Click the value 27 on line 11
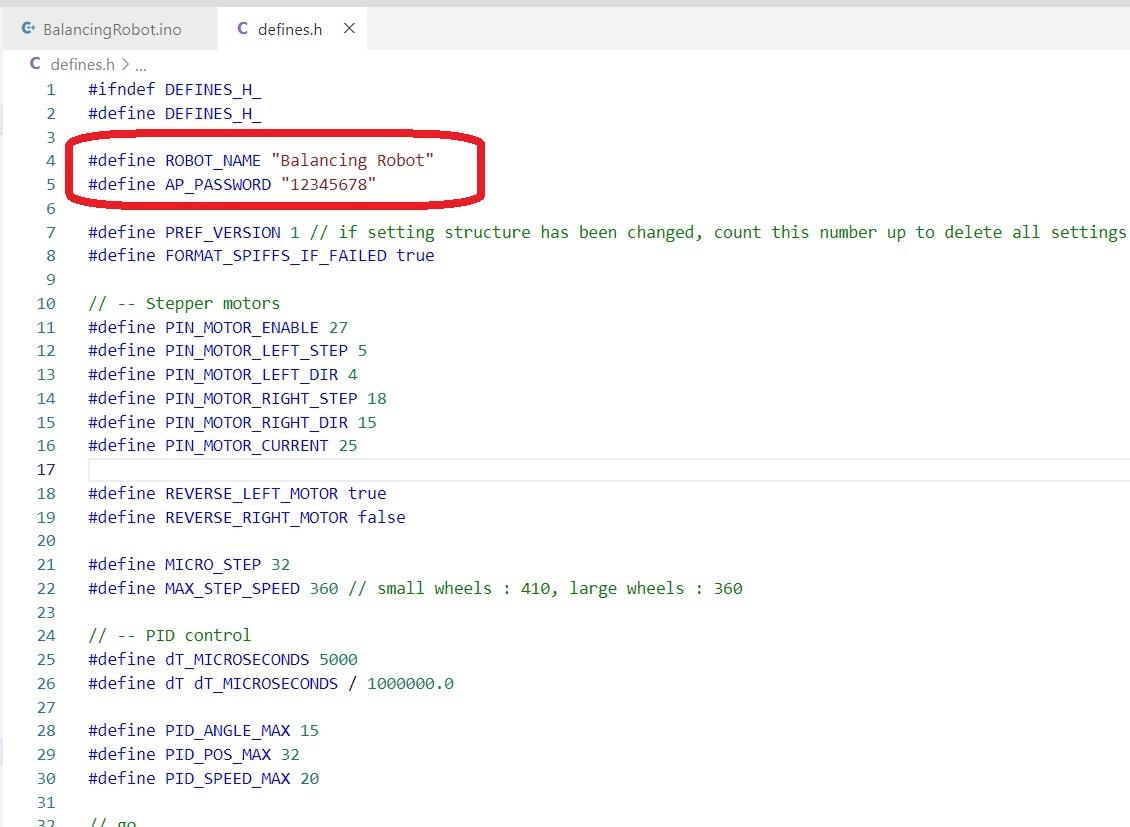Image resolution: width=1130 pixels, height=827 pixels. tap(338, 327)
